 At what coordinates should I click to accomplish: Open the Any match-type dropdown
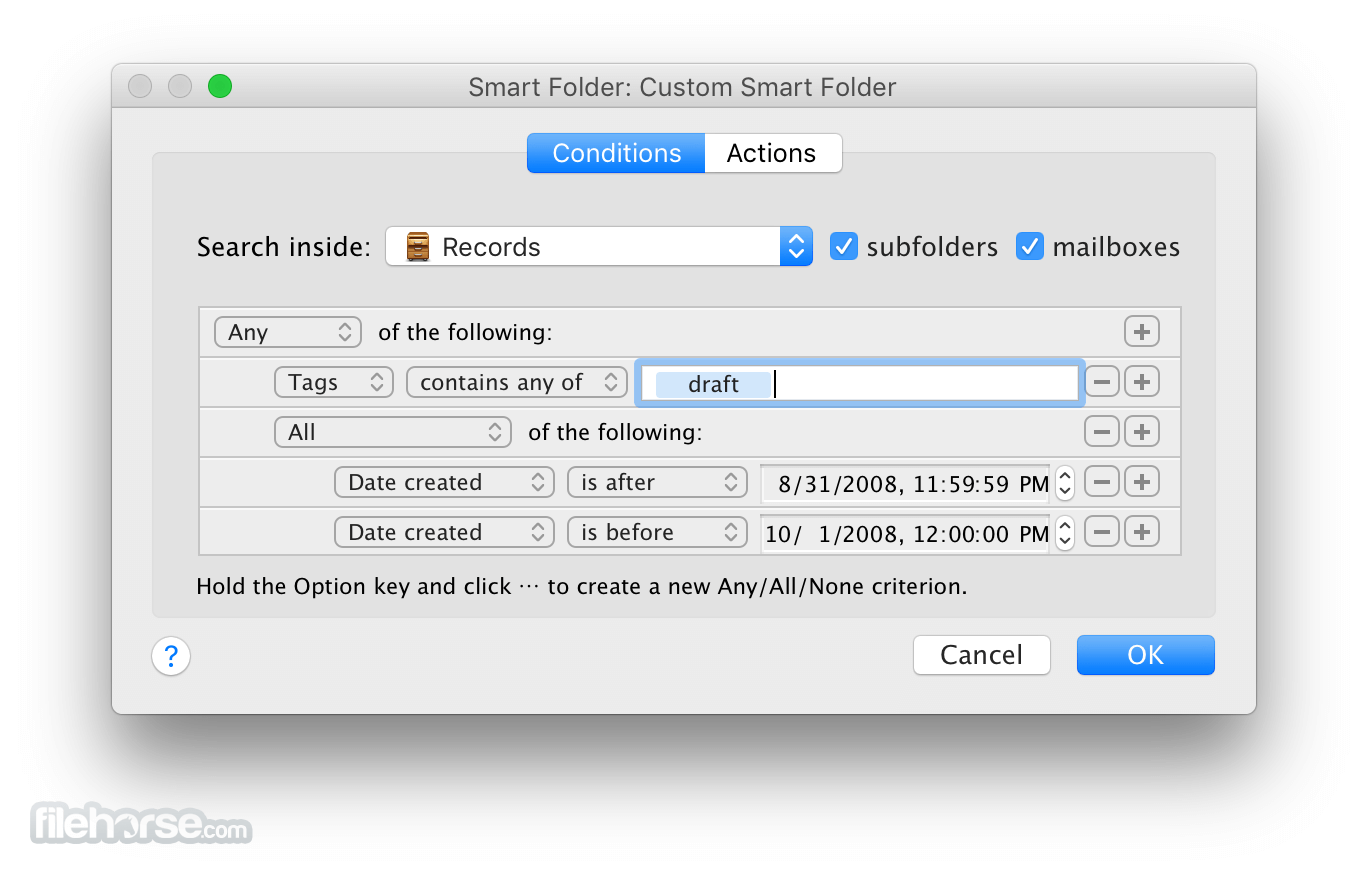[288, 332]
